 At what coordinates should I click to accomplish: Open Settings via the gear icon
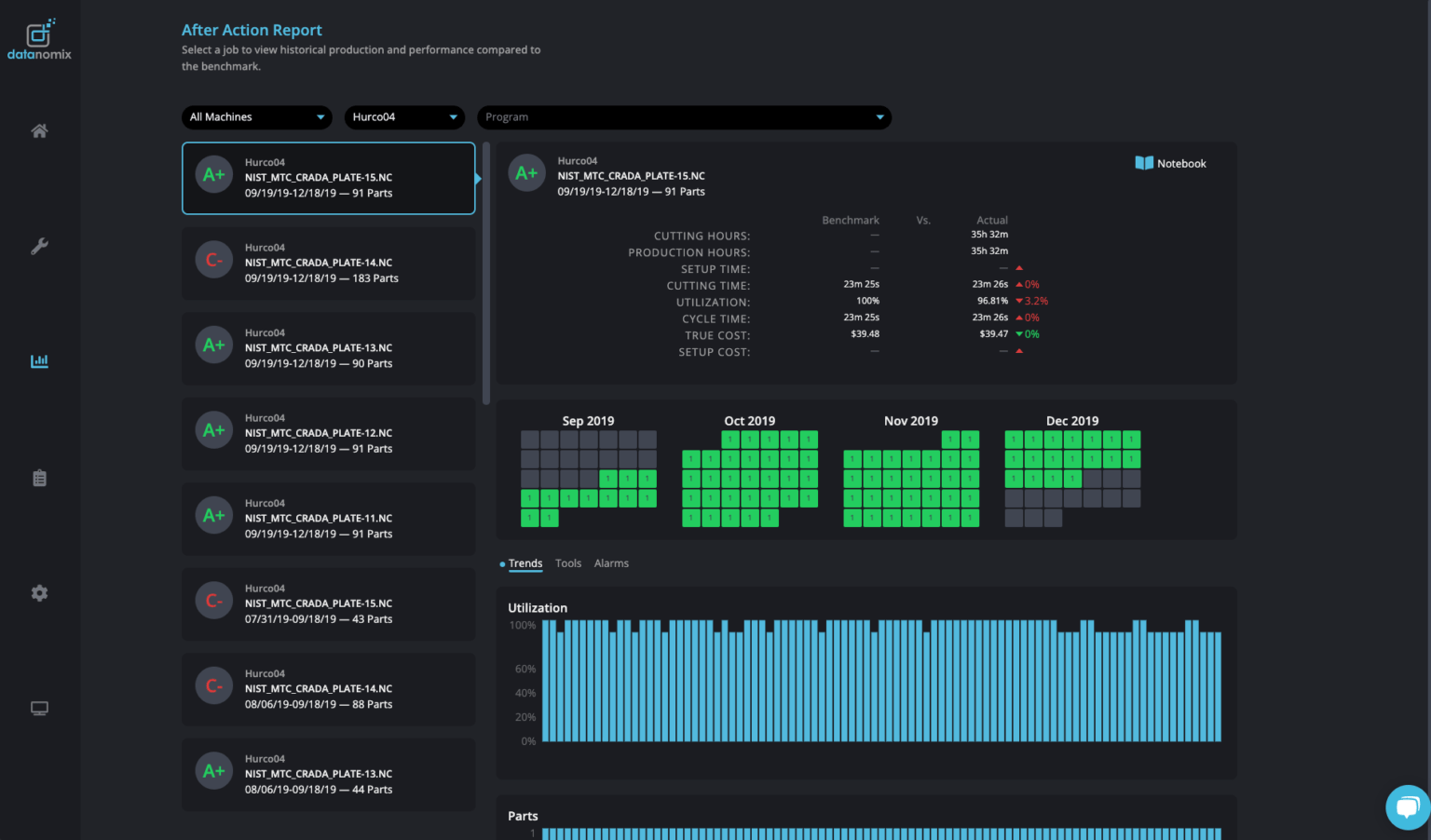[x=39, y=592]
